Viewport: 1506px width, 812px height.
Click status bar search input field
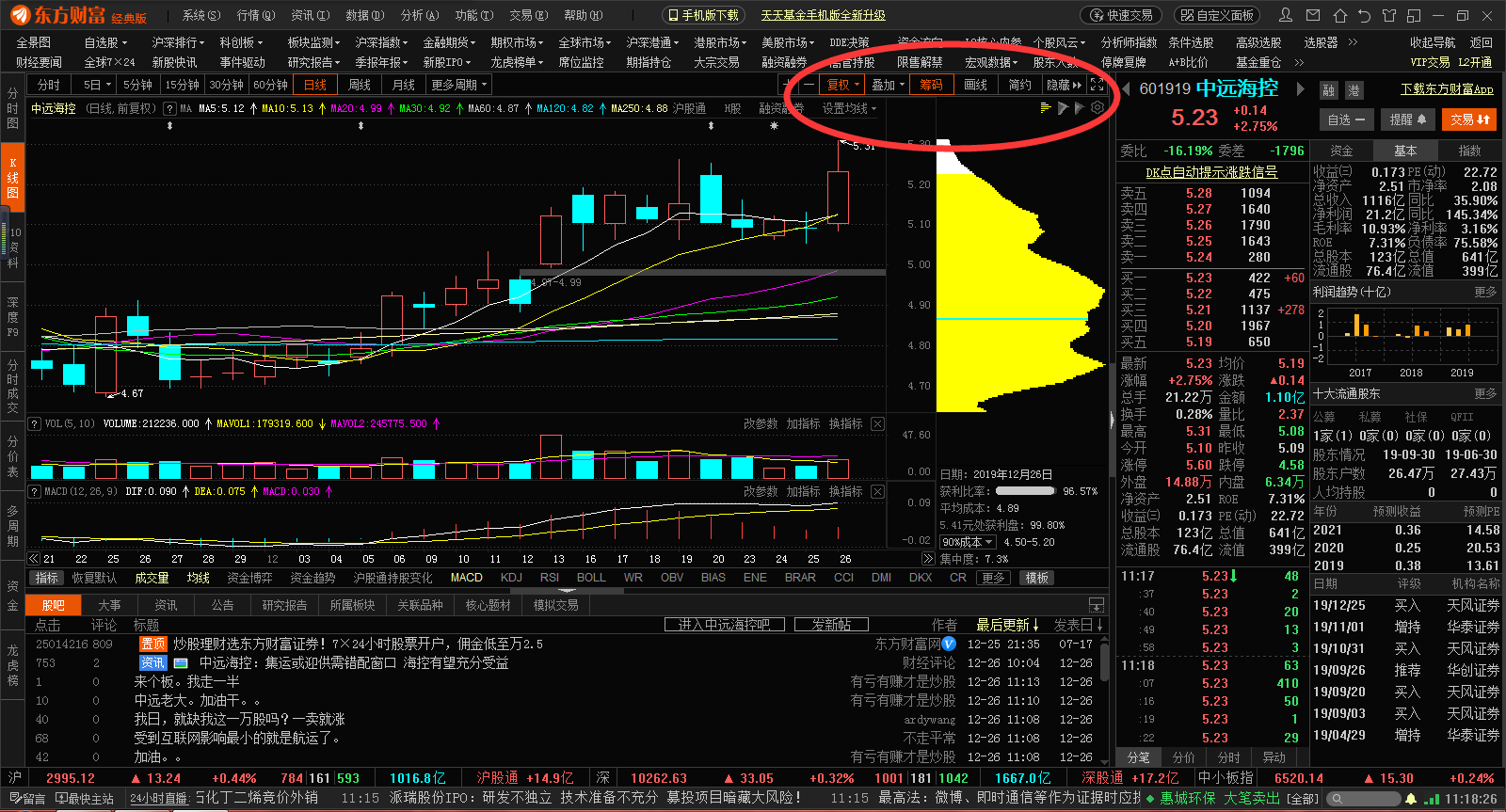click(1362, 799)
